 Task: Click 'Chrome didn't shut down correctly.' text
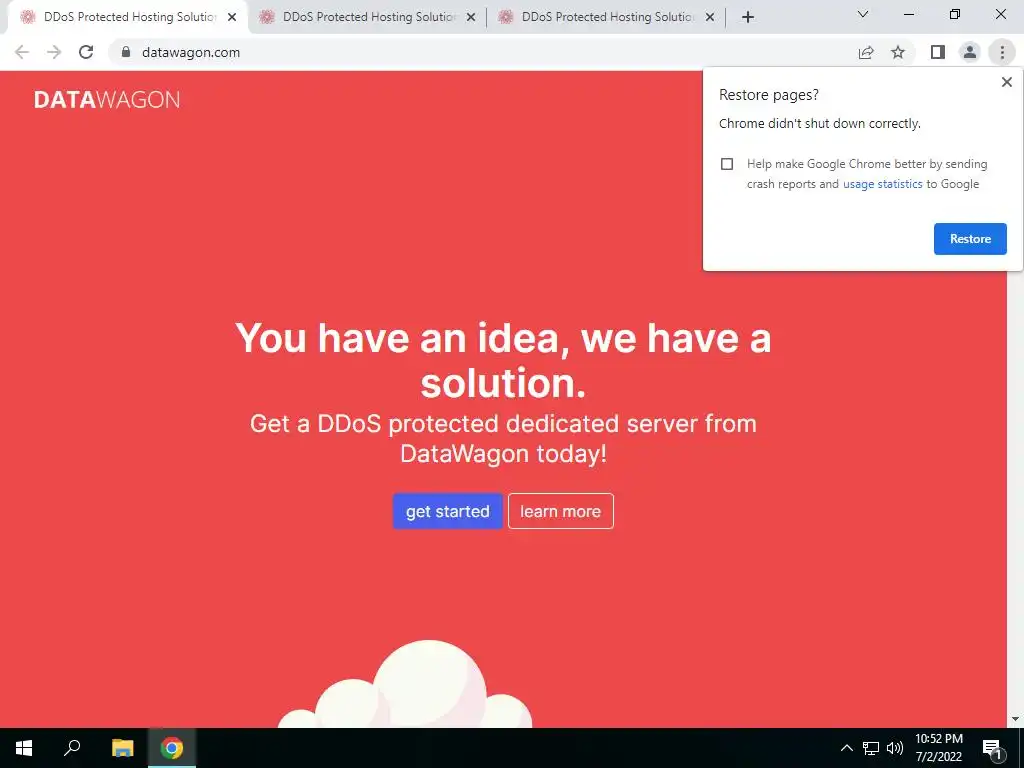tap(820, 123)
